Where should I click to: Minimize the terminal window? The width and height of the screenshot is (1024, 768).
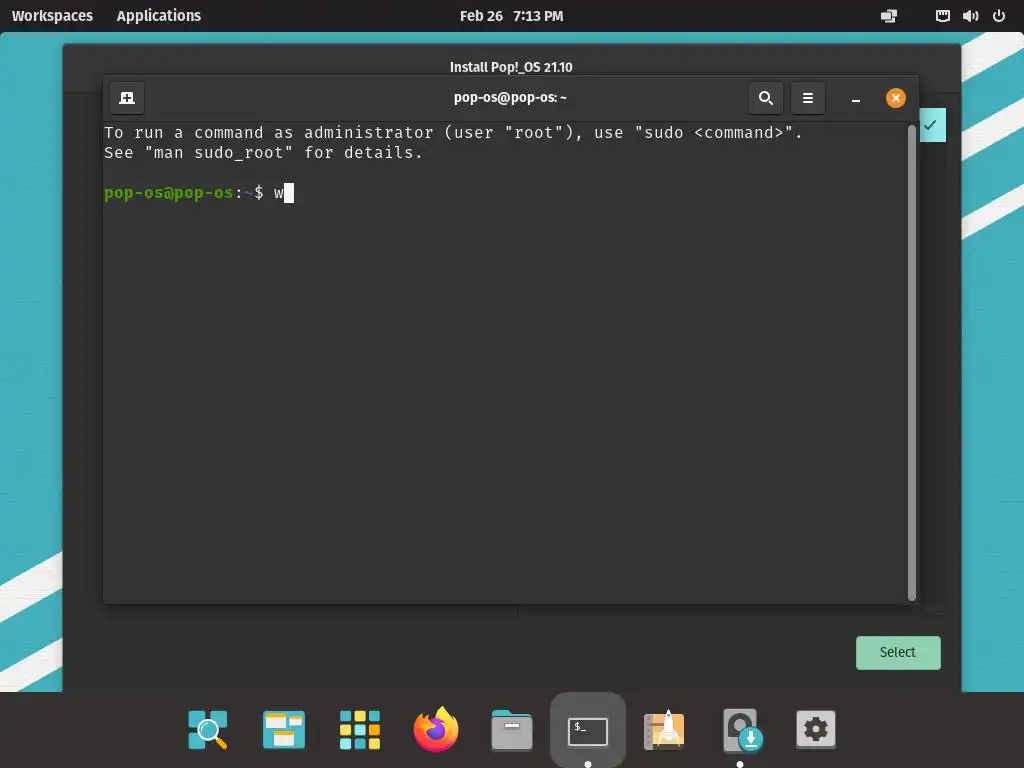856,99
